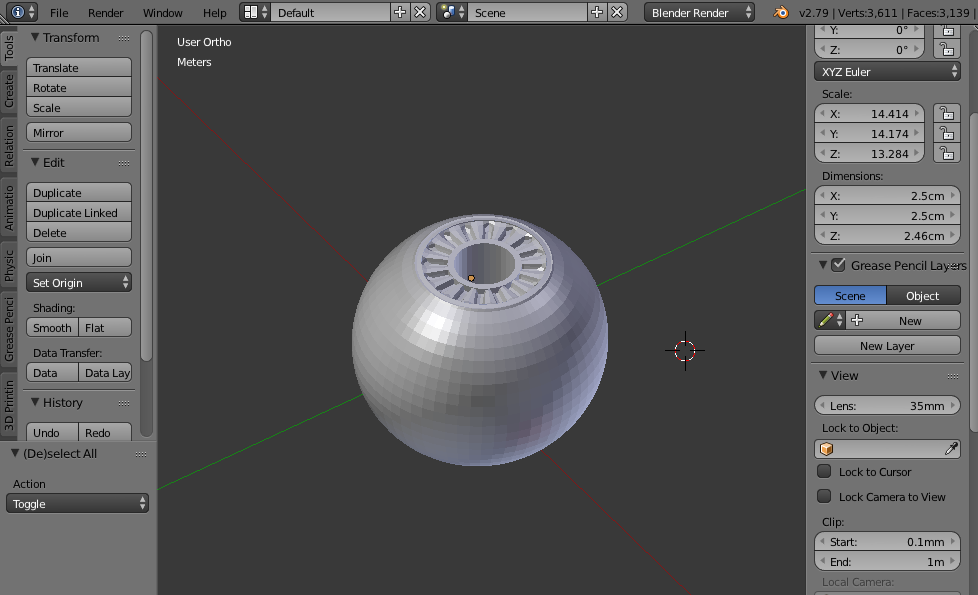Select the grease pencil draw icon near New

point(827,319)
